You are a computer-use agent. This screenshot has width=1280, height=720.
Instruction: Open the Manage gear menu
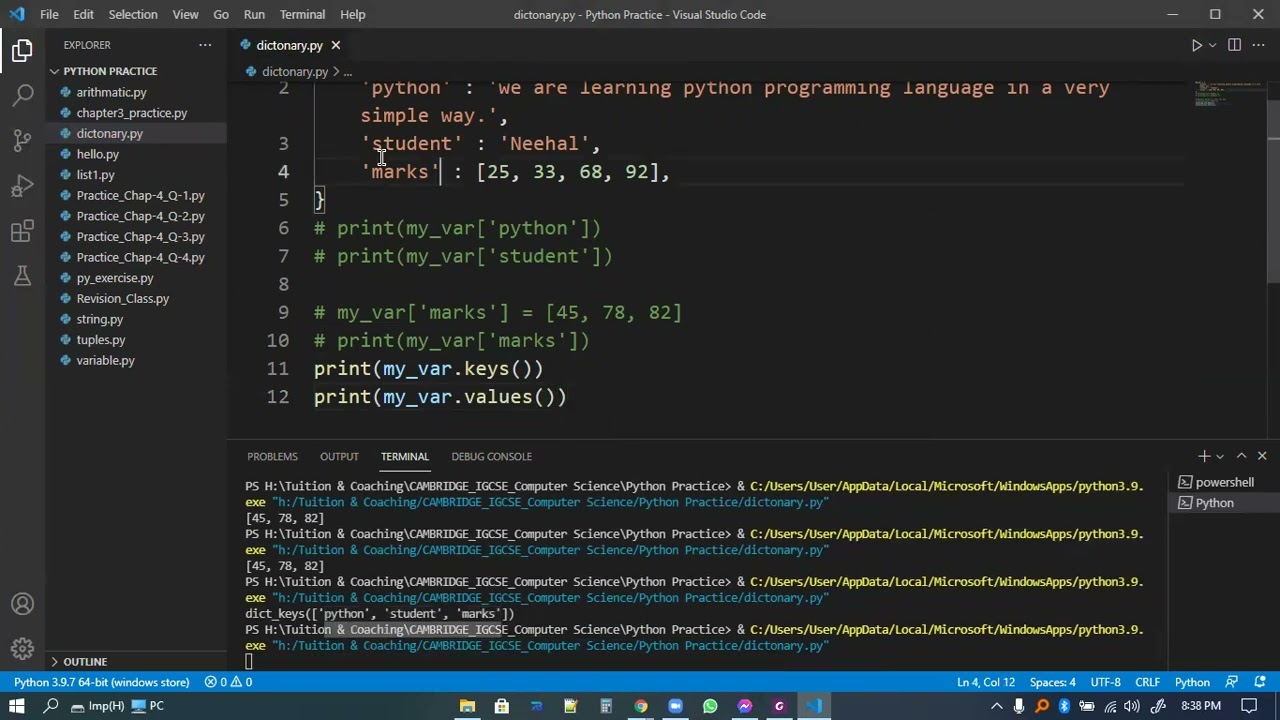[x=22, y=649]
